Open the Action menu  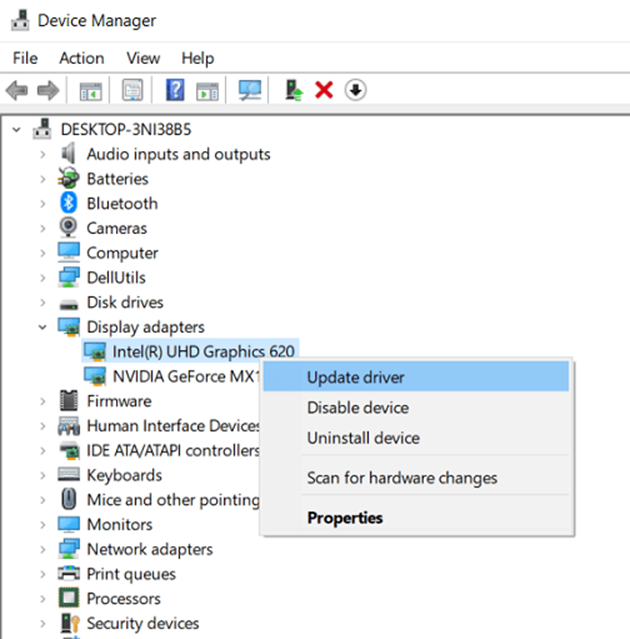tap(81, 58)
